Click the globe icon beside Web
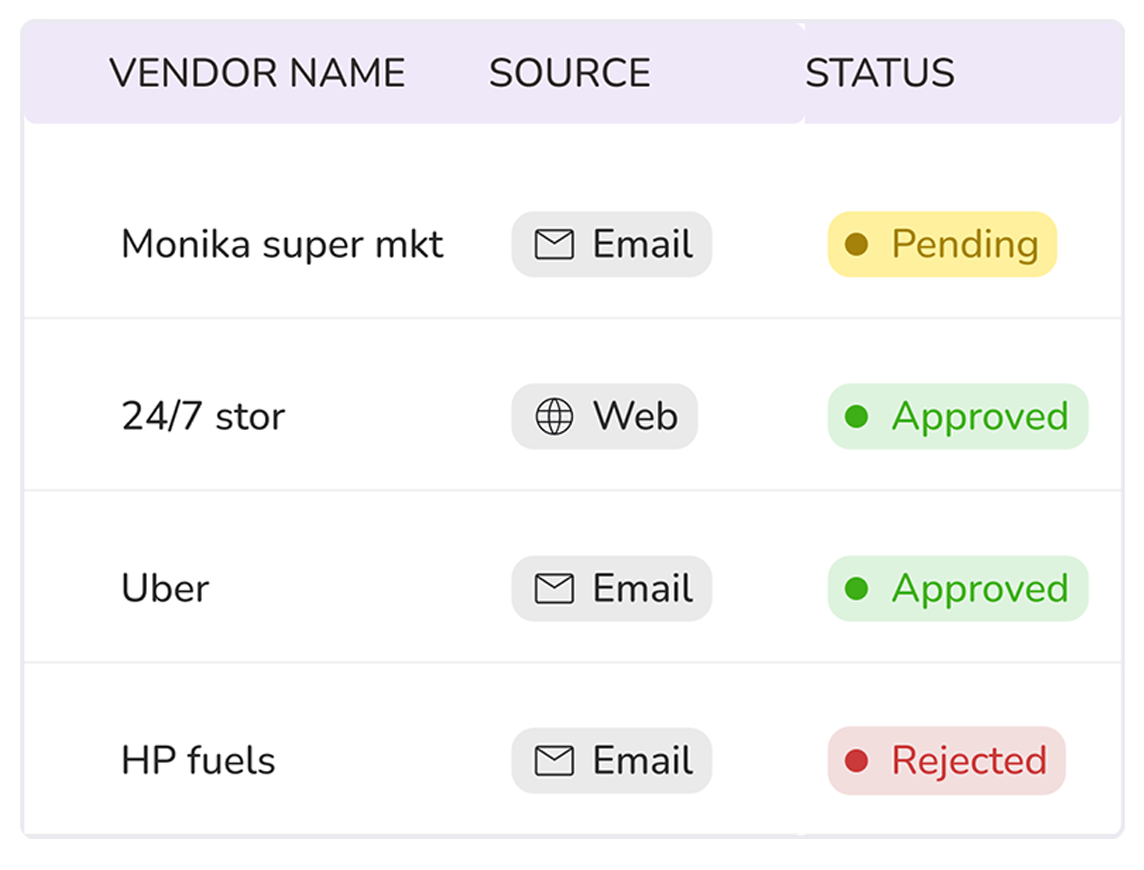Image resolution: width=1144 pixels, height=870 pixels. [554, 417]
